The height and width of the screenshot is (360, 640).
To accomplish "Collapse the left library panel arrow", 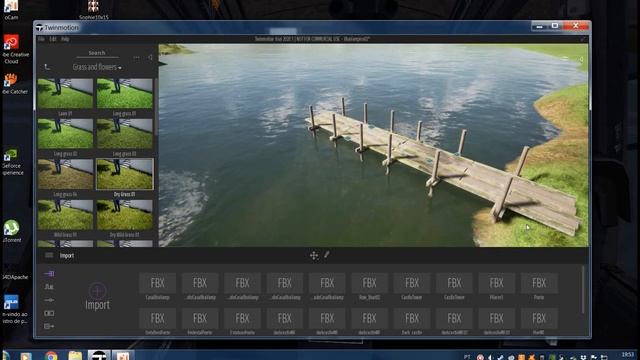I will click(151, 58).
